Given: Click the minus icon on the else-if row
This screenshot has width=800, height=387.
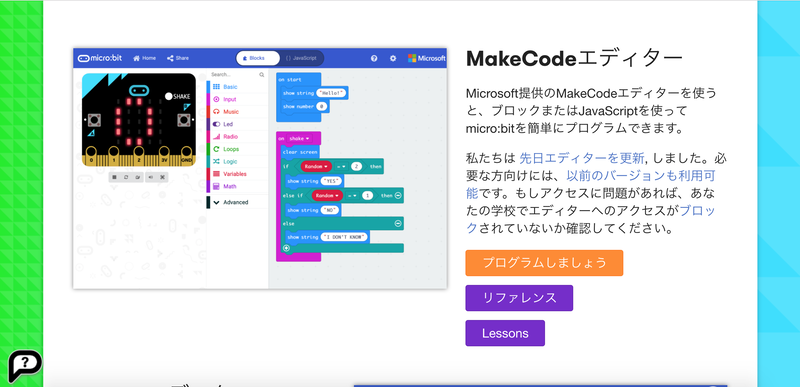Looking at the screenshot, I should point(398,195).
